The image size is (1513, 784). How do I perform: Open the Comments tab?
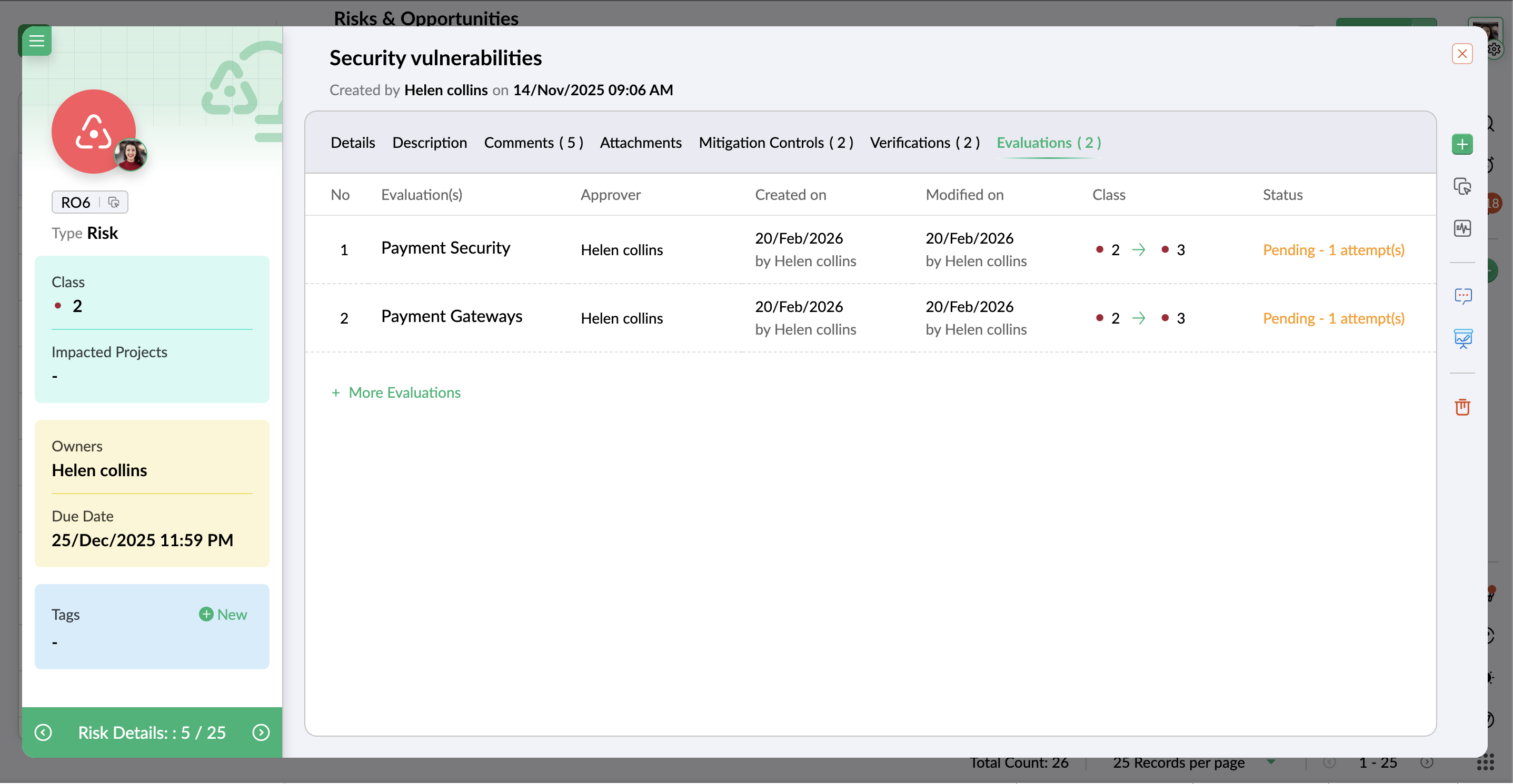coord(533,143)
